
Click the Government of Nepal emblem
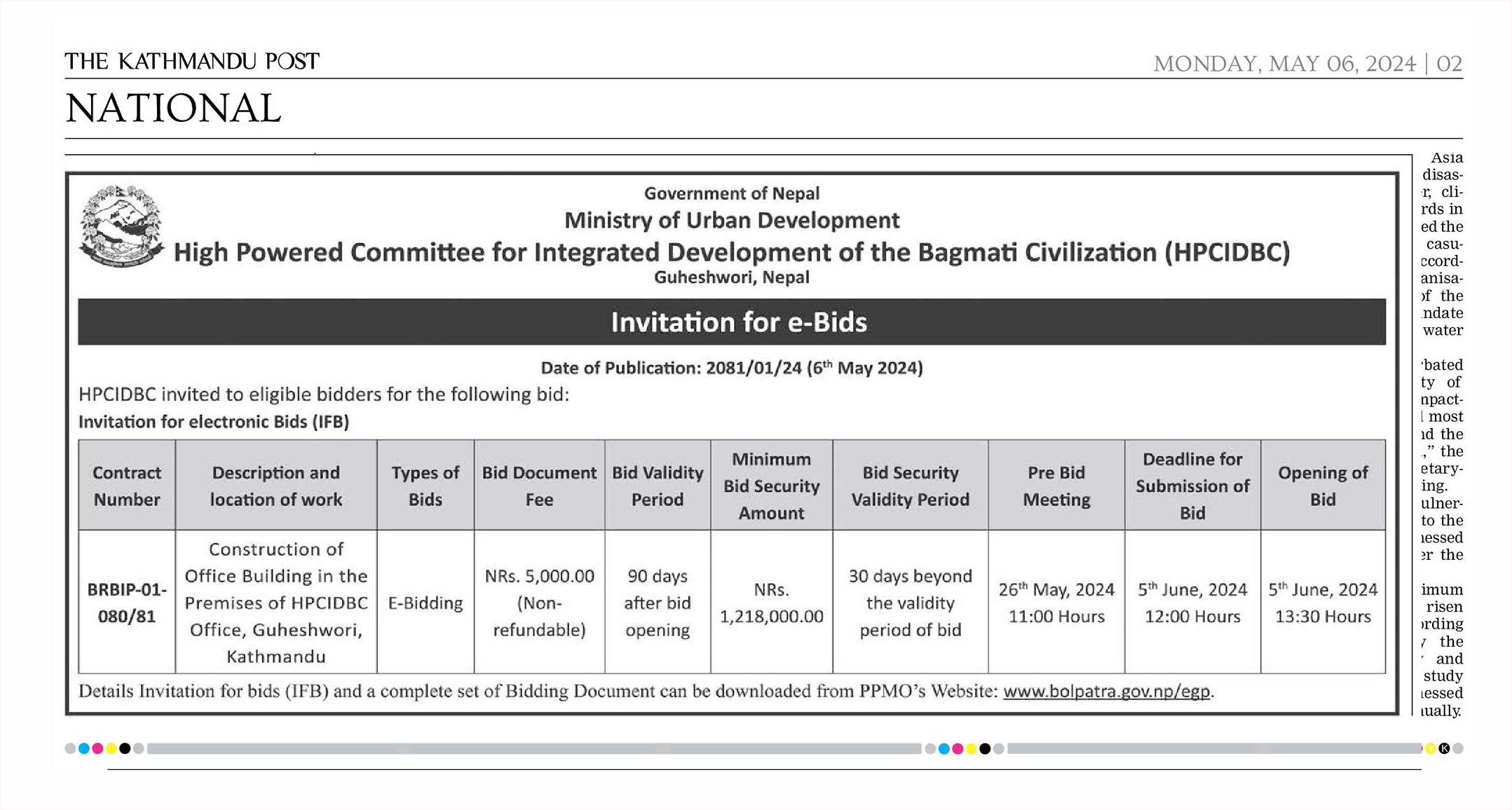click(121, 226)
